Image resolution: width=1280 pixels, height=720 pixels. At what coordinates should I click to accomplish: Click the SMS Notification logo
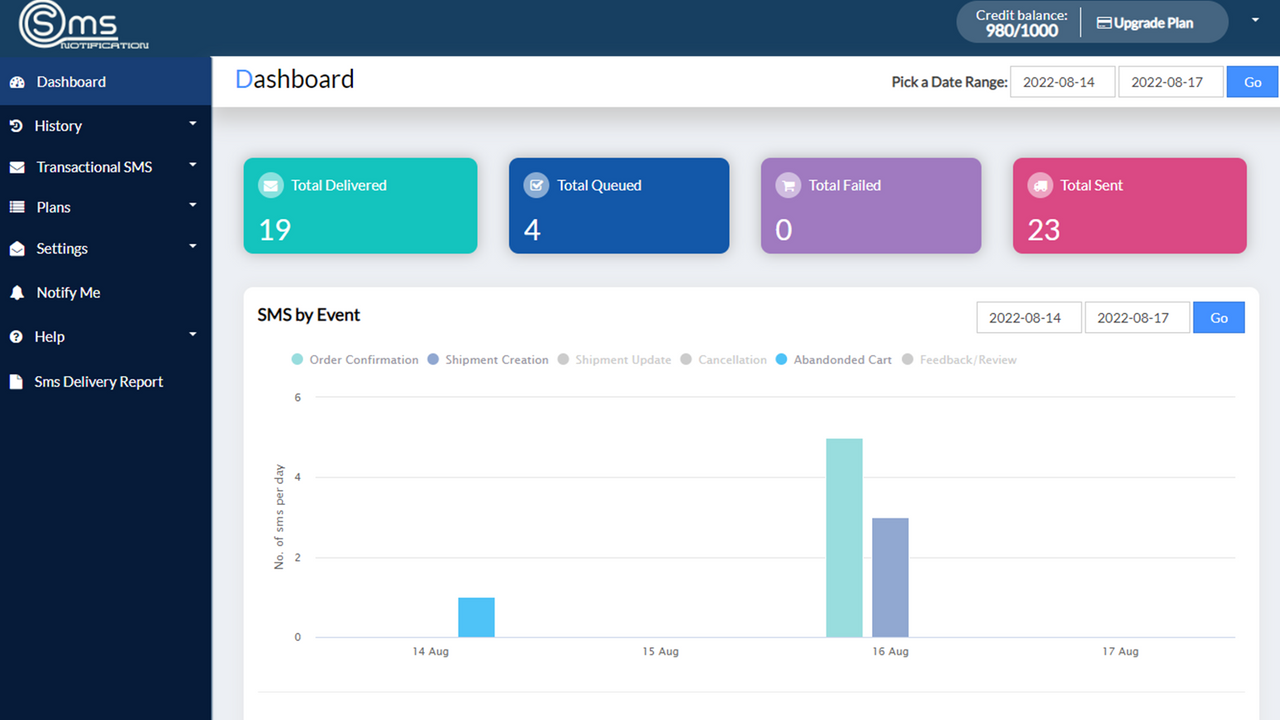click(x=84, y=26)
